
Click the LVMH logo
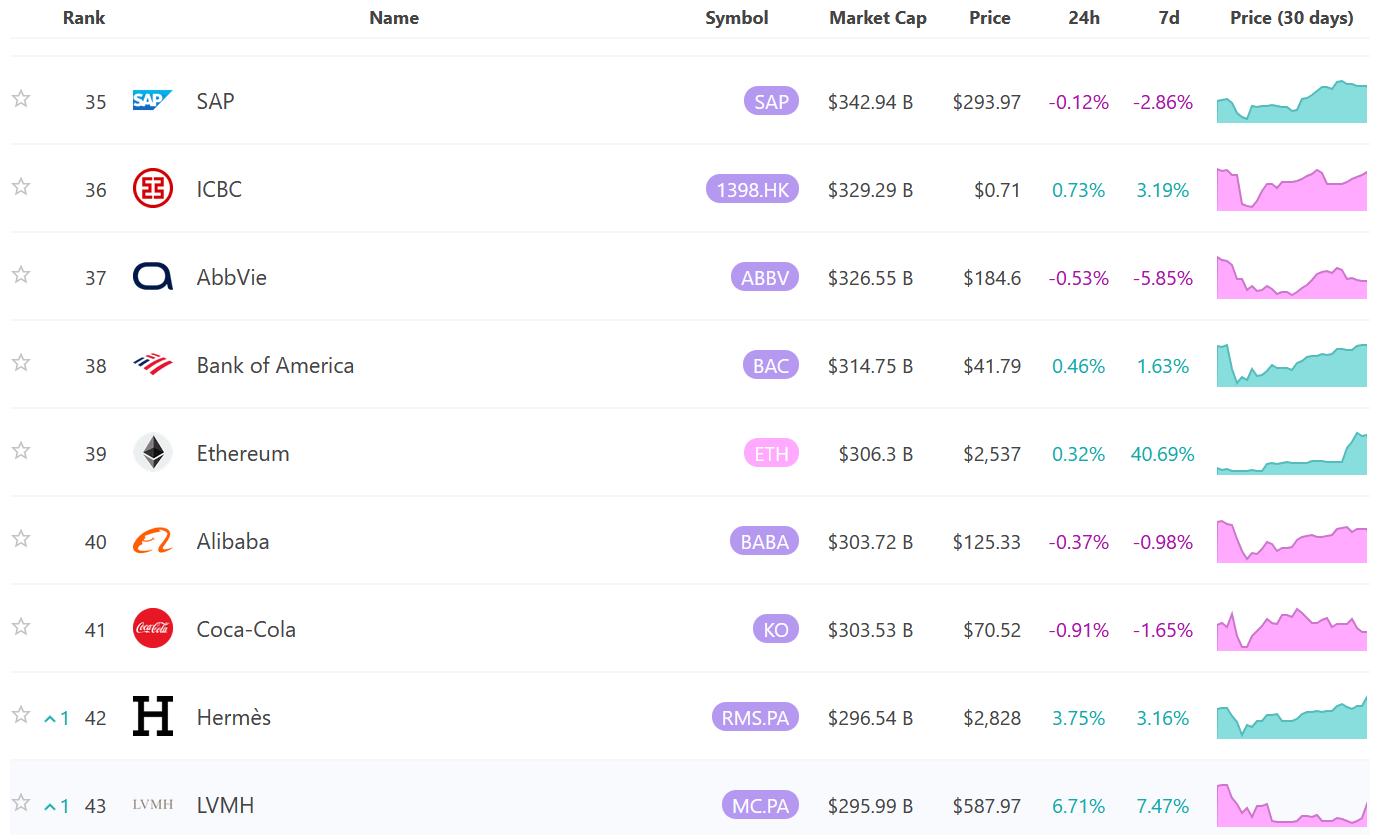click(x=152, y=804)
